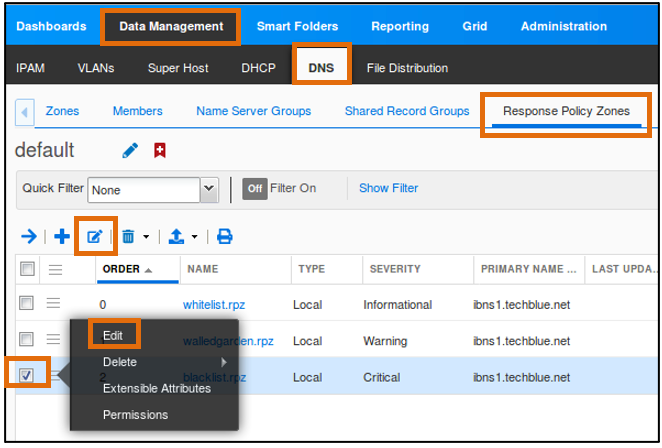Screen dimensions: 662x448
Task: Expand the Delete submenu arrow in context menu
Action: tap(224, 362)
